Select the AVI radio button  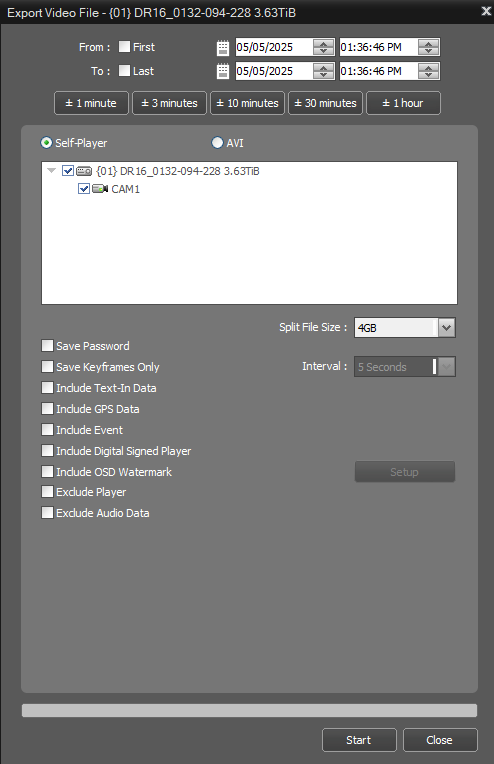217,143
